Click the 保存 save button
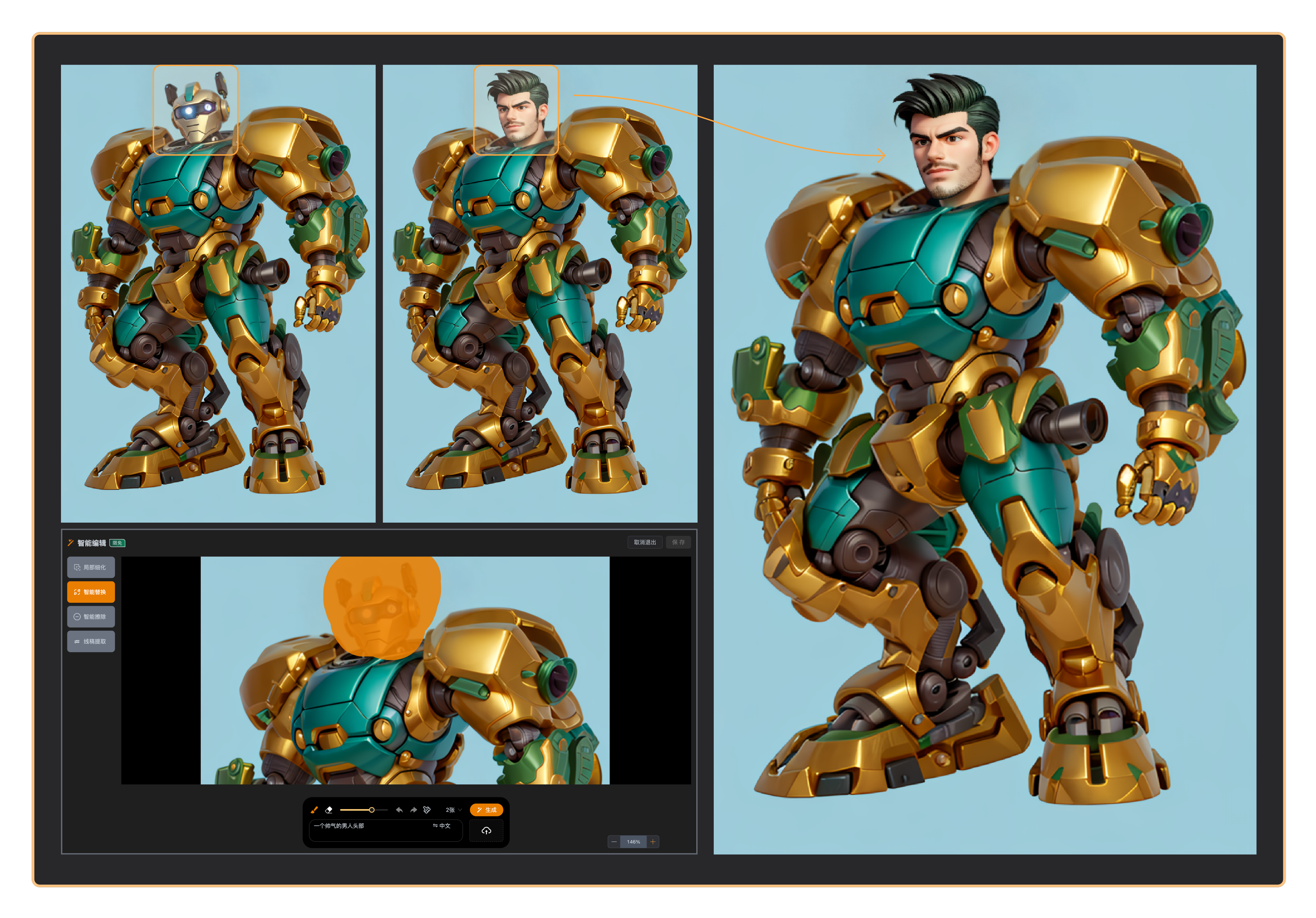Screen dimensions: 1316x918 [678, 542]
